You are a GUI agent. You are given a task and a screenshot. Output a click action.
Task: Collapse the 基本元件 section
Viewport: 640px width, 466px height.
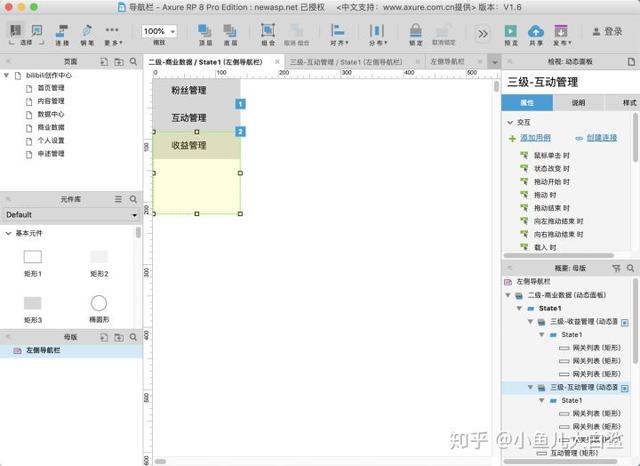pos(8,233)
